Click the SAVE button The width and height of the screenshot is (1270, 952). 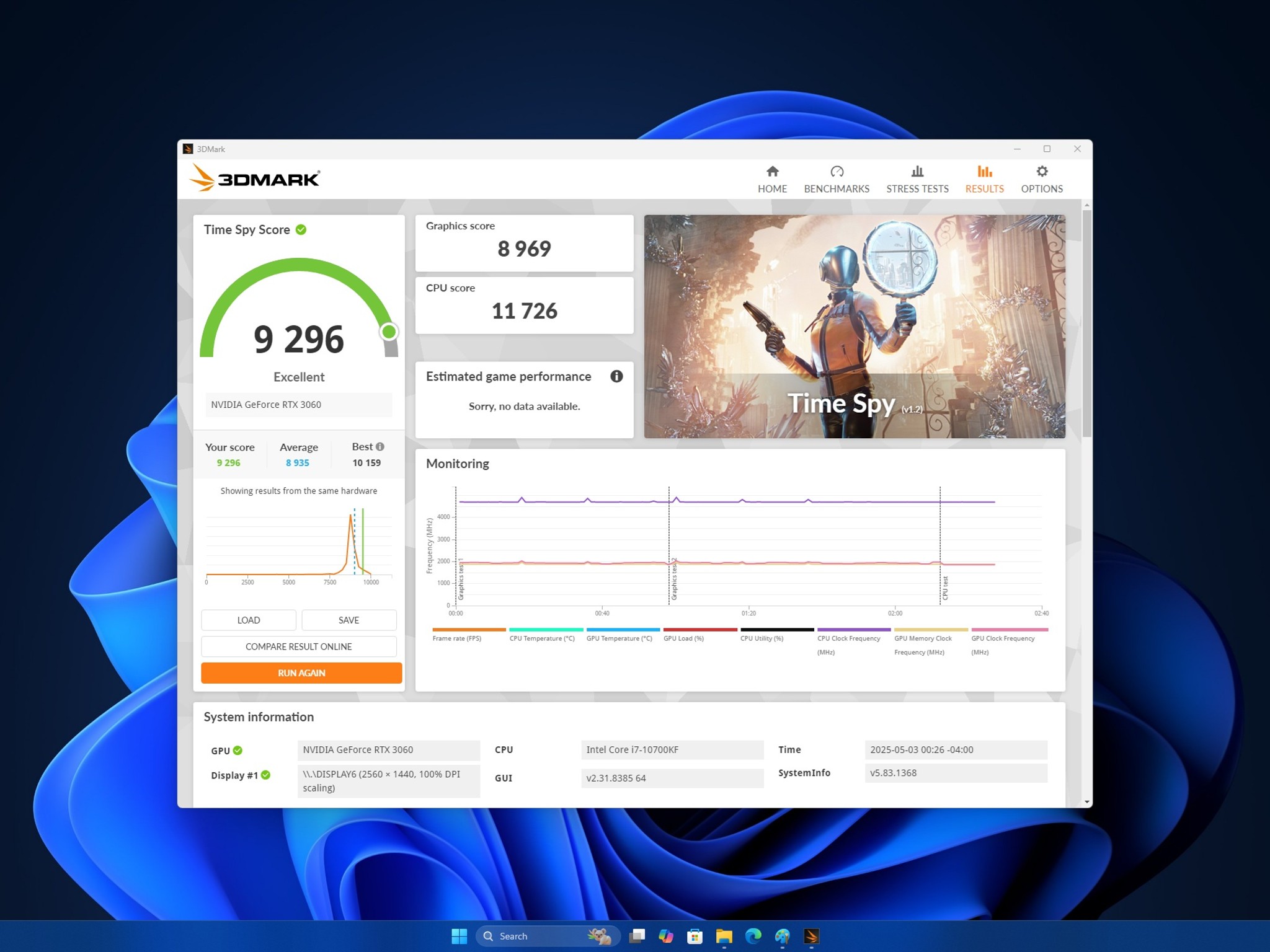tap(349, 620)
